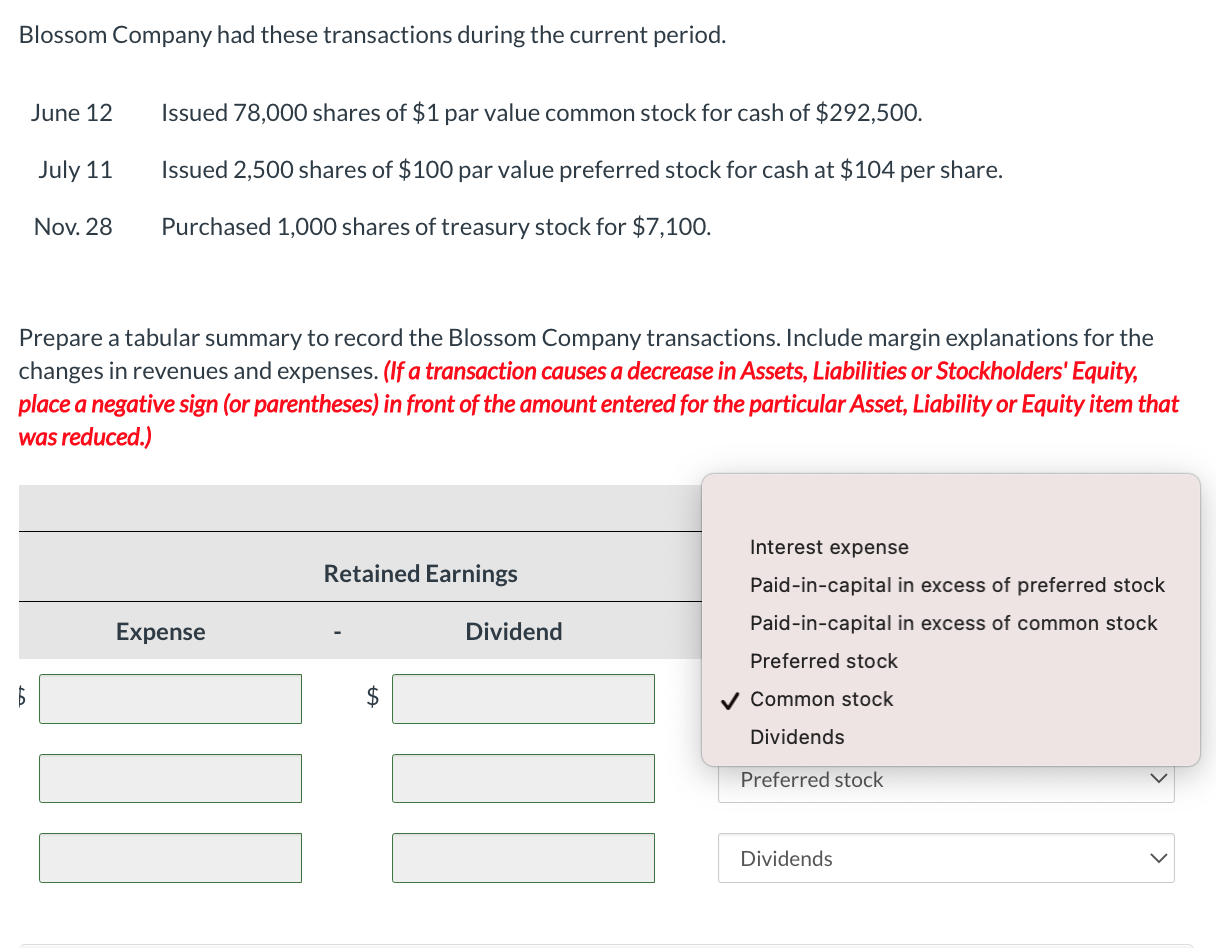Screen dimensions: 1216x948
Task: Open the Preferred stock dropdown
Action: tap(946, 779)
